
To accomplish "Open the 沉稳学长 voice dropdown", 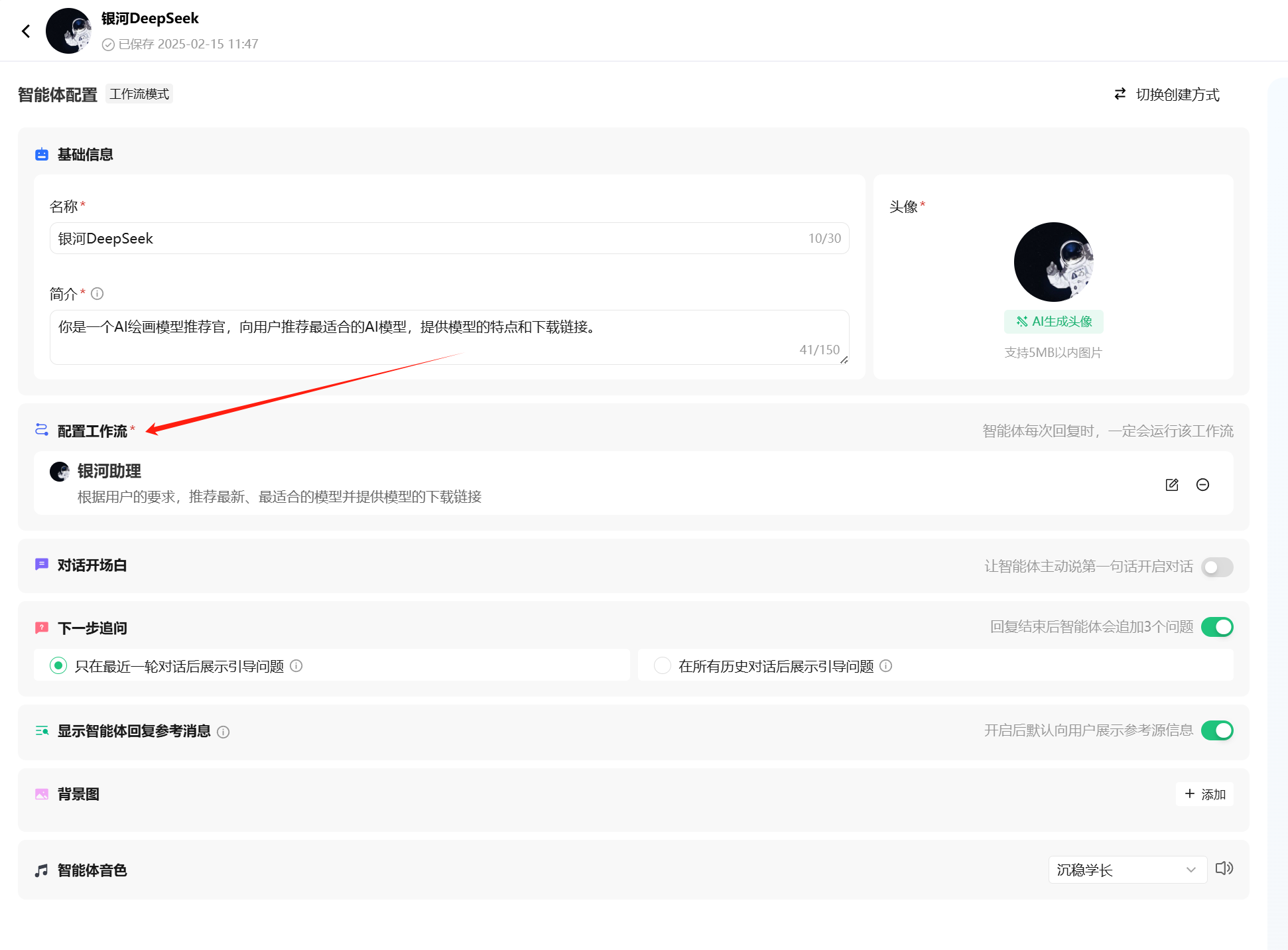I will (1127, 870).
